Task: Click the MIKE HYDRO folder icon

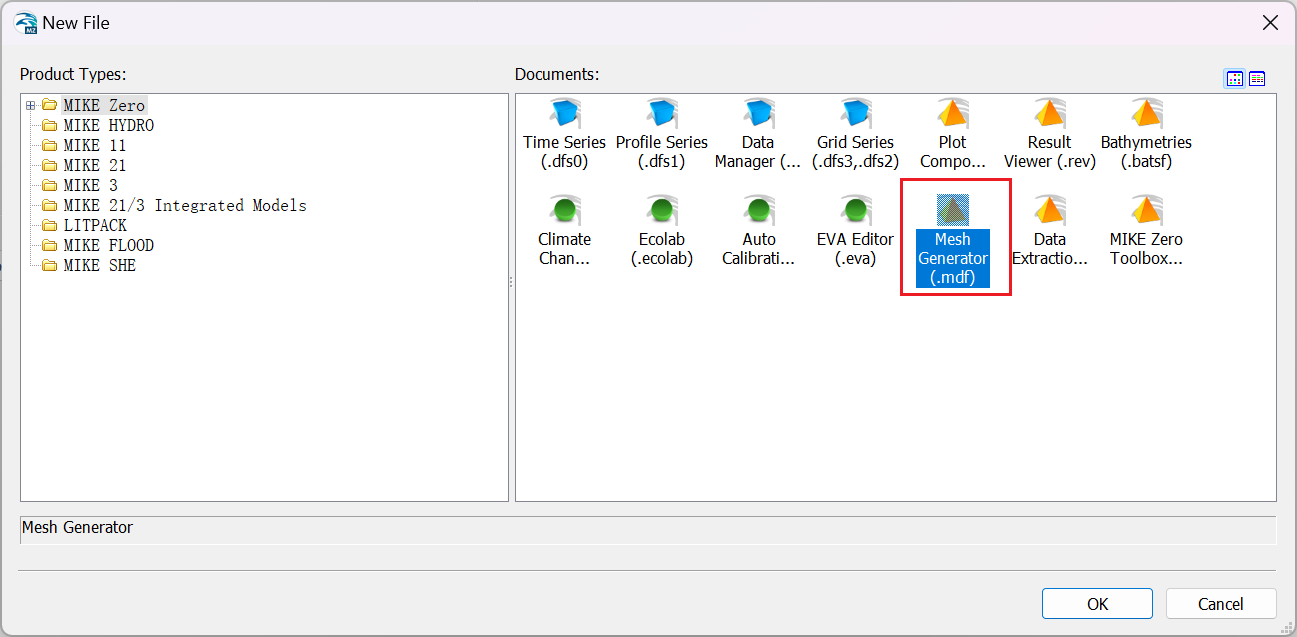Action: coord(49,125)
